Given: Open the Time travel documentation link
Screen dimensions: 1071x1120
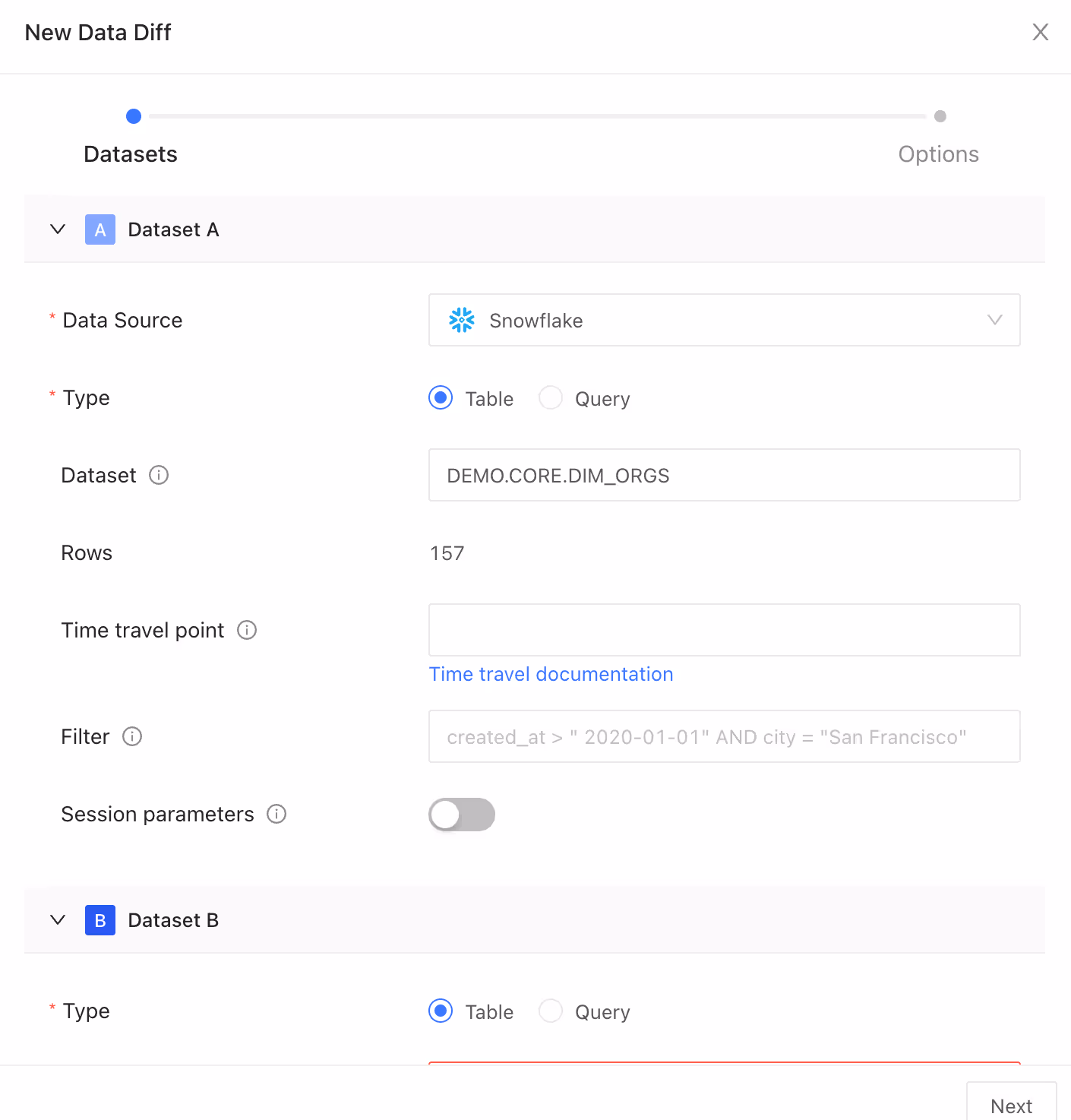Looking at the screenshot, I should pyautogui.click(x=551, y=674).
